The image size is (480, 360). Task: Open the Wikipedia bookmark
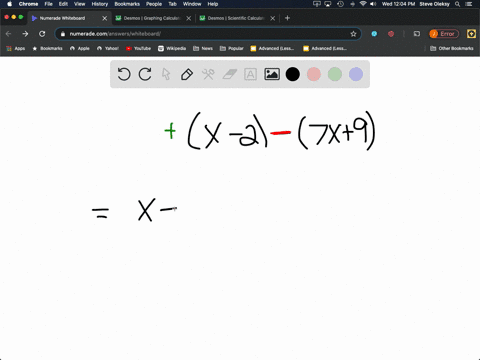(x=172, y=48)
